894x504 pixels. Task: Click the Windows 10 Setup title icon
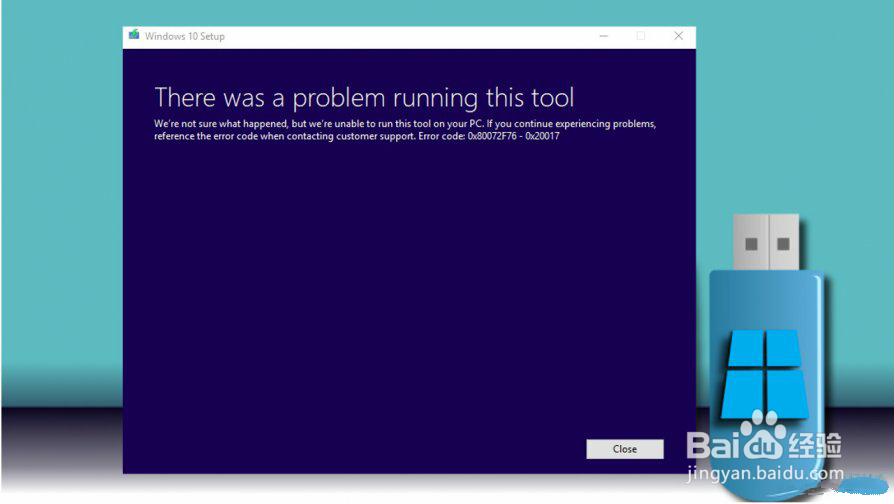coord(134,35)
